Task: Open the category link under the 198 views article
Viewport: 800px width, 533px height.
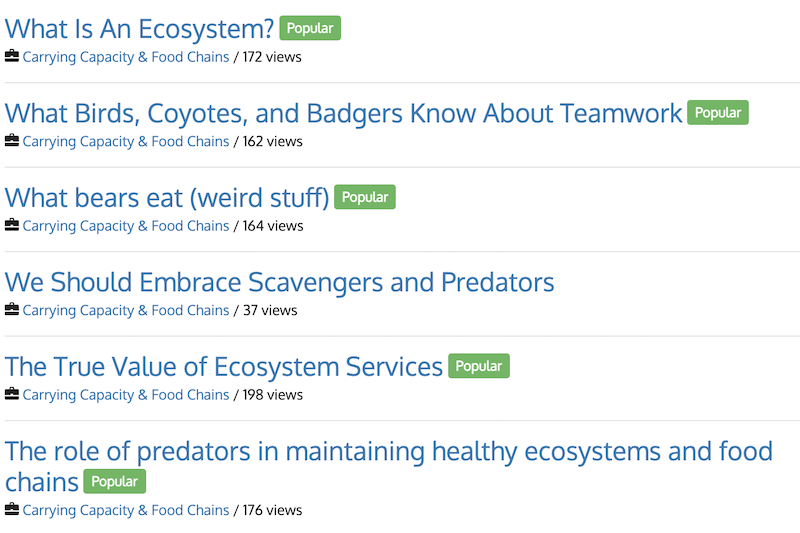Action: pos(126,395)
